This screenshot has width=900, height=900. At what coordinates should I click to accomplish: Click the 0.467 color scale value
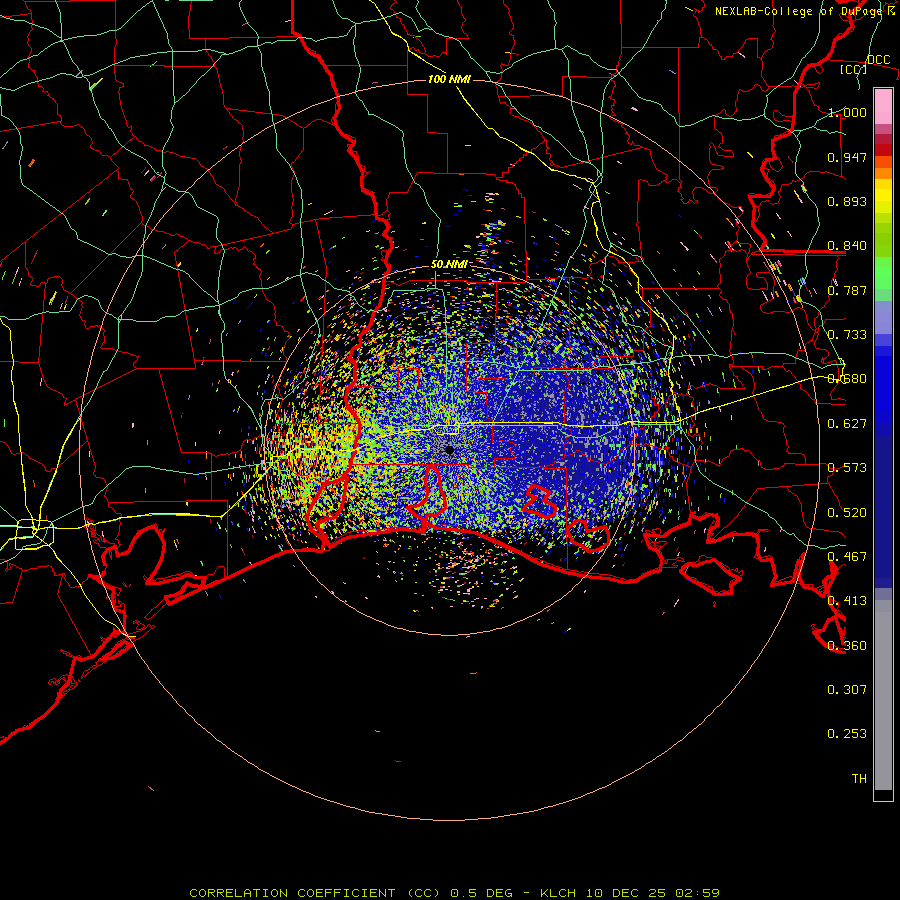pos(847,557)
